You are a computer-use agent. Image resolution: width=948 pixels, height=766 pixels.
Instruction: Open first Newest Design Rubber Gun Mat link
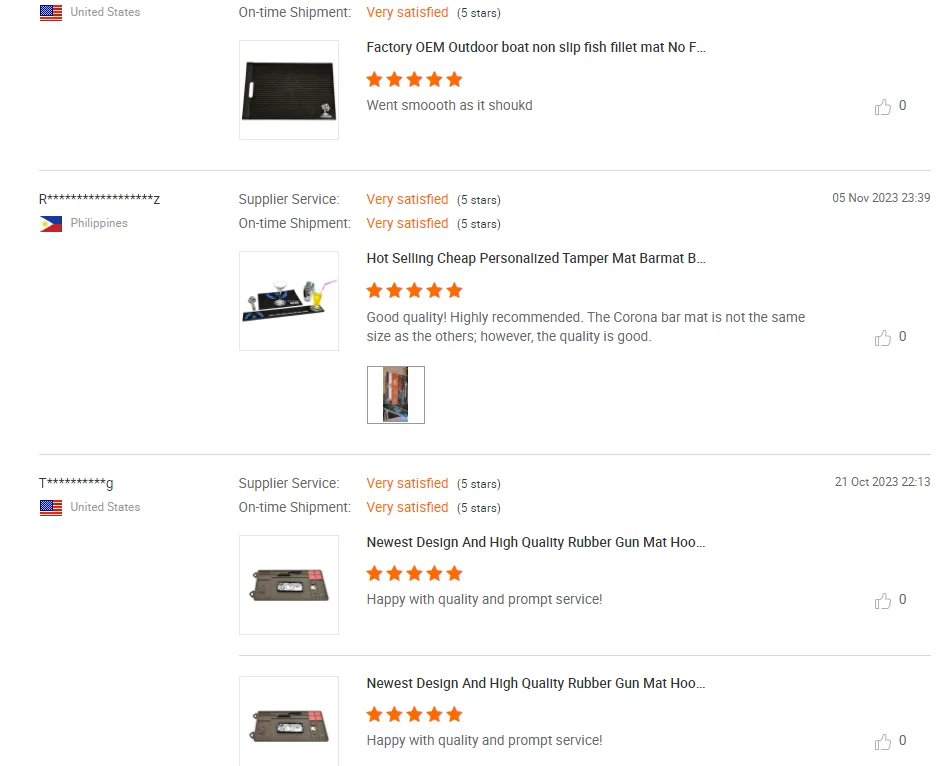coord(537,542)
